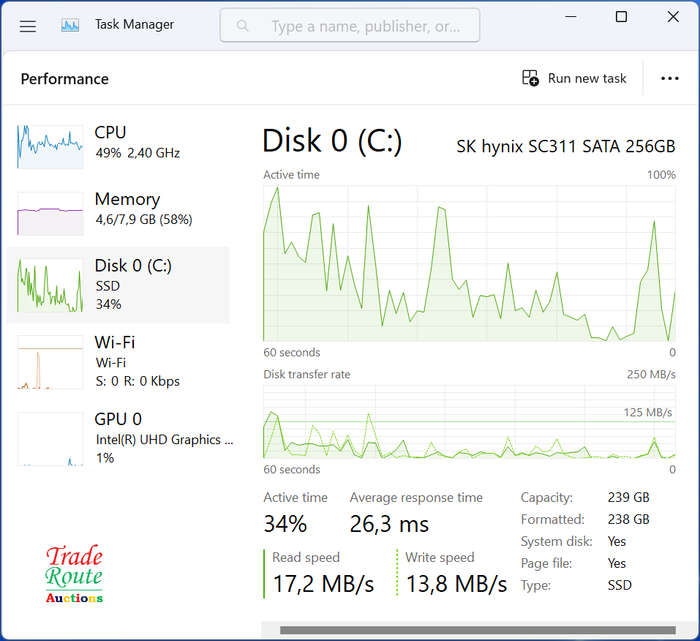Click the horizontal scrollbar at the bottom

(477, 630)
